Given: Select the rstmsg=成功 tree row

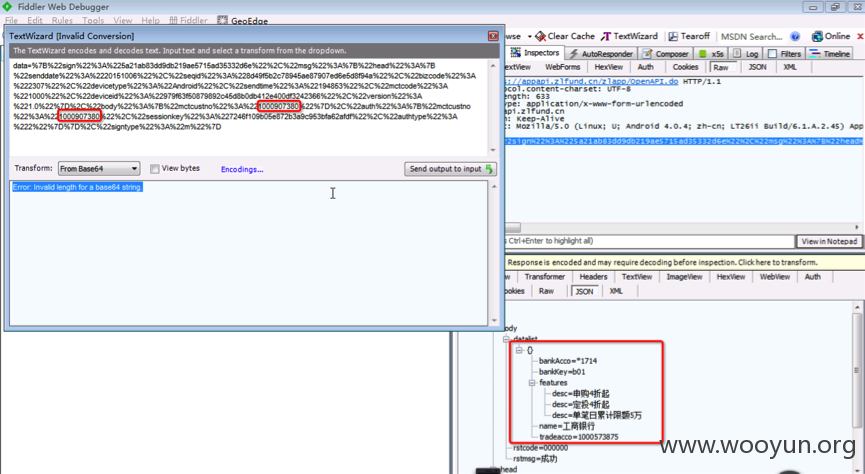Looking at the screenshot, I should (535, 459).
